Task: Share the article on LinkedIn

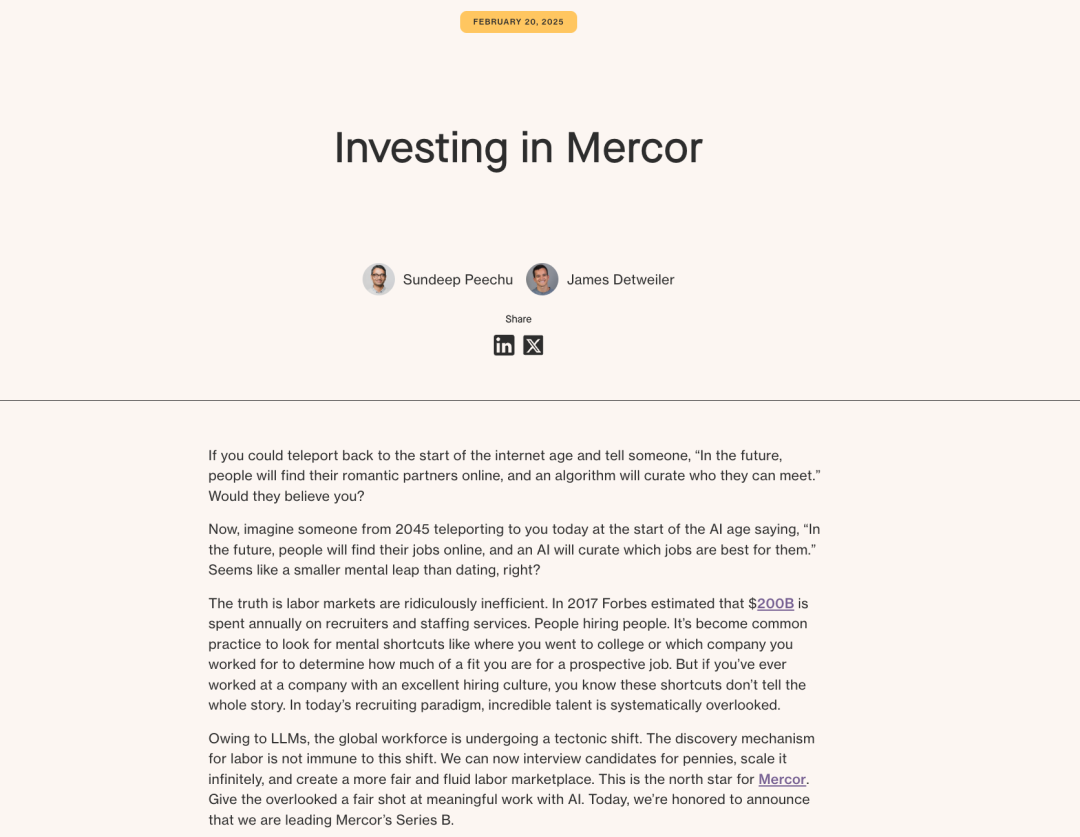Action: (504, 345)
